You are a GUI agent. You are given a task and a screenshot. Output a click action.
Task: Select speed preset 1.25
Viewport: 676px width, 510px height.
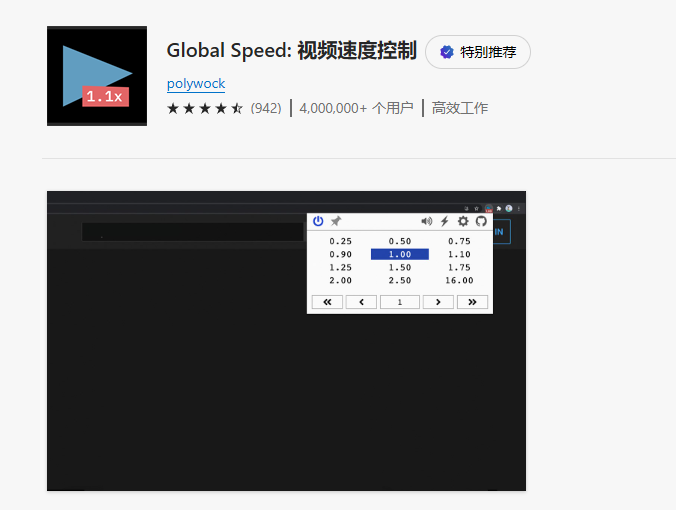click(x=341, y=267)
